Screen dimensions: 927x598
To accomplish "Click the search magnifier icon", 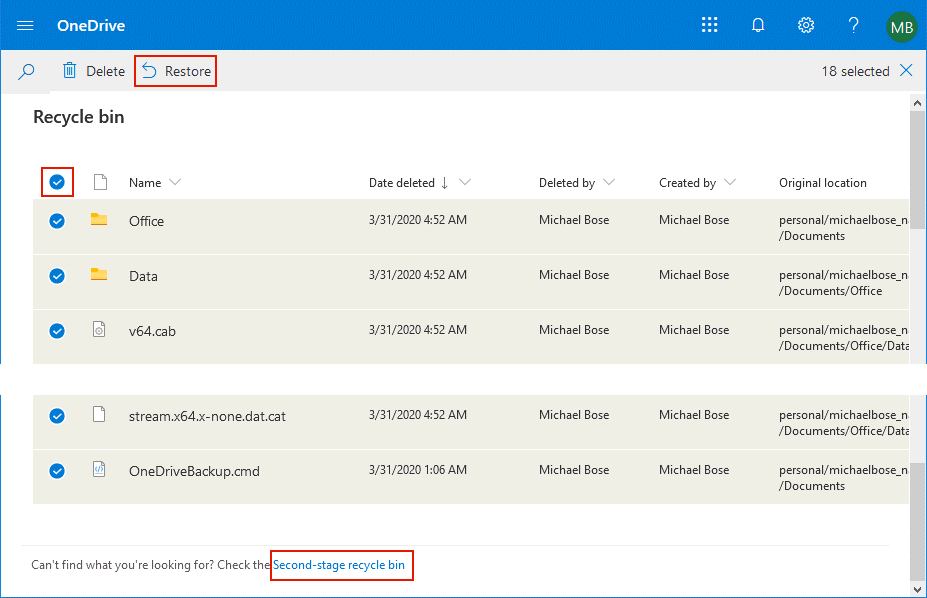I will coord(26,71).
